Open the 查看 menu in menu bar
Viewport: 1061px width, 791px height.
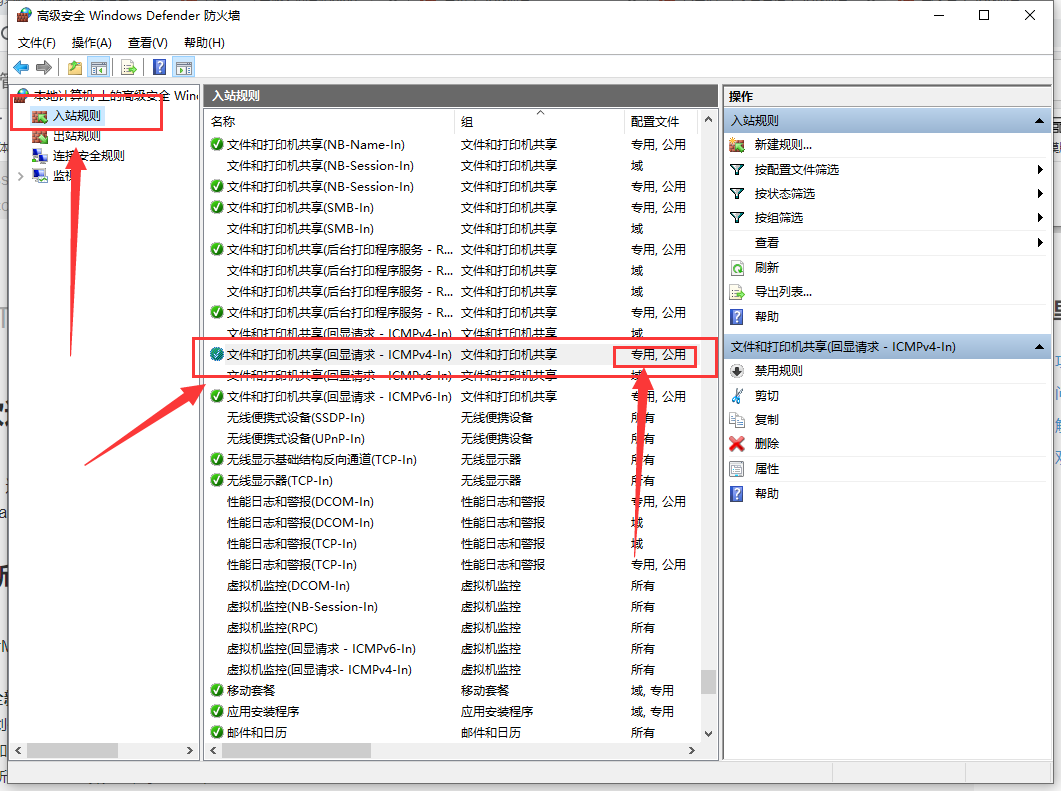pyautogui.click(x=145, y=43)
